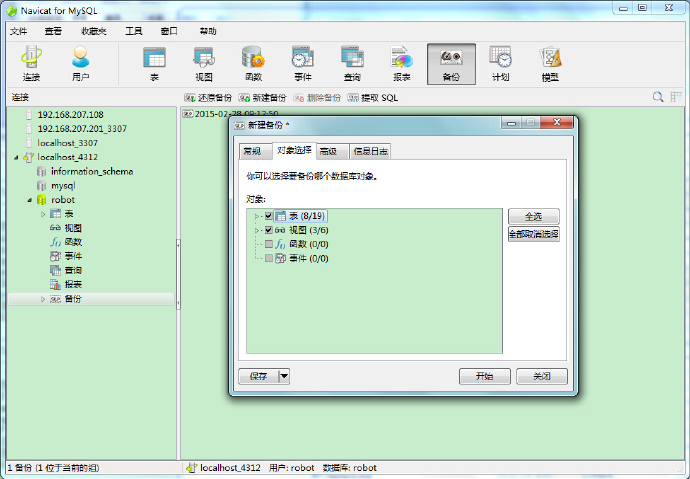Close the 新建备份 dialog

[x=557, y=123]
